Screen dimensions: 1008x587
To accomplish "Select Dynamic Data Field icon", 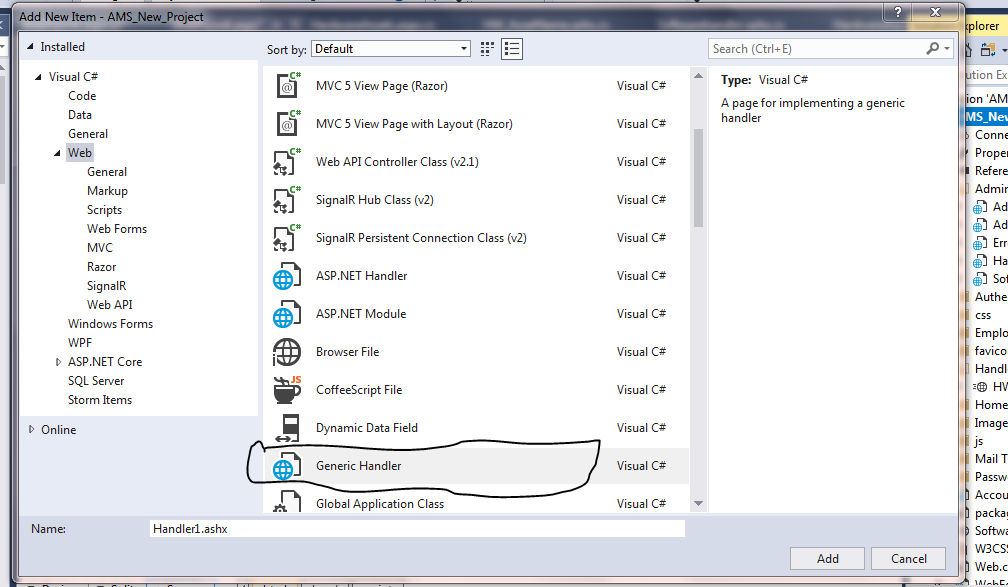I will 287,428.
